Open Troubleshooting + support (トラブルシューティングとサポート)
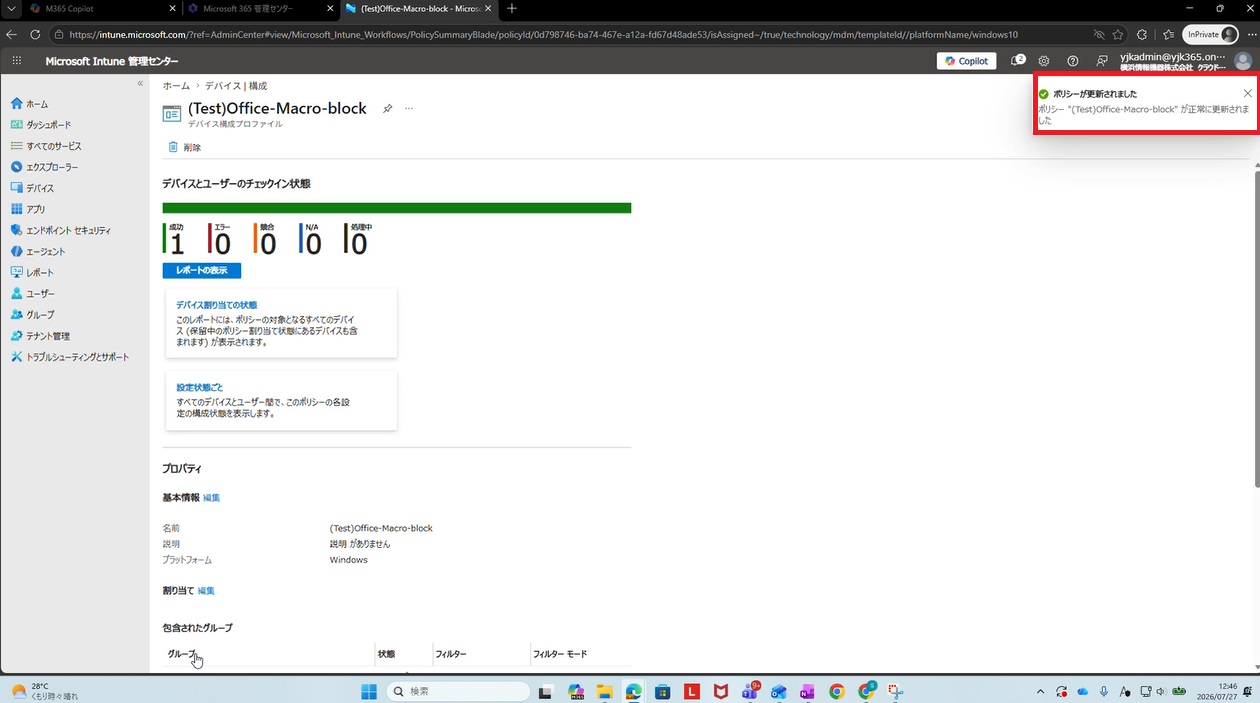1260x703 pixels. pyautogui.click(x=70, y=357)
